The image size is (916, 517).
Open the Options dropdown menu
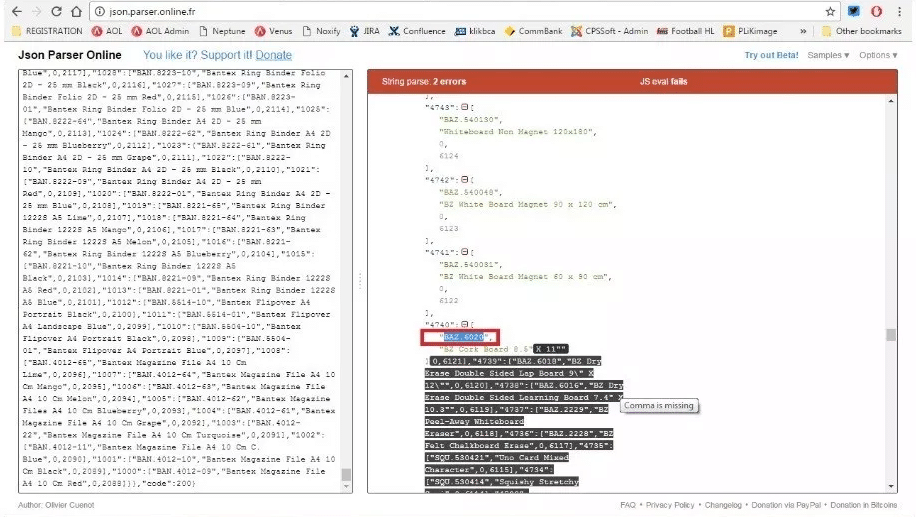click(x=878, y=55)
